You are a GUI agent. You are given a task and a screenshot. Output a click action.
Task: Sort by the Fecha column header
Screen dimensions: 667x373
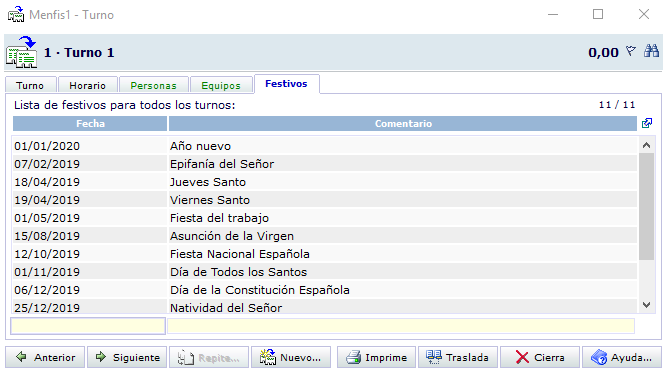point(90,123)
